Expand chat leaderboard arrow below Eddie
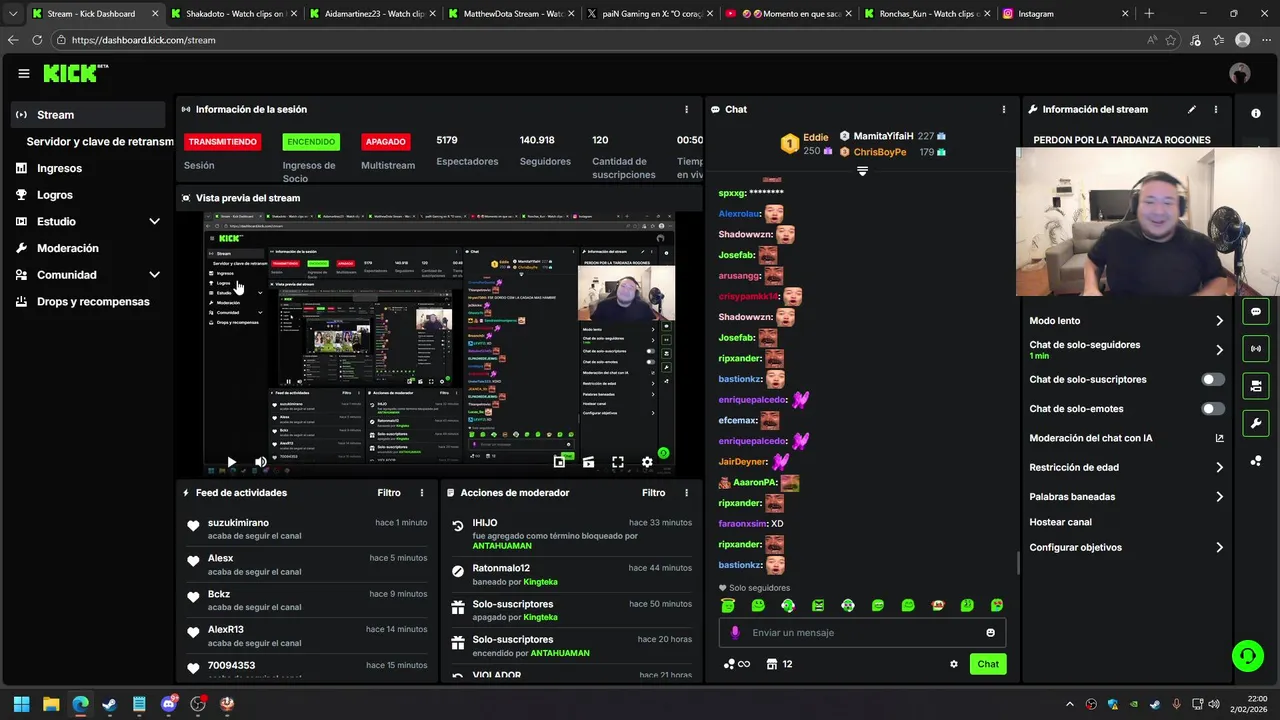The width and height of the screenshot is (1280, 720). click(x=862, y=171)
